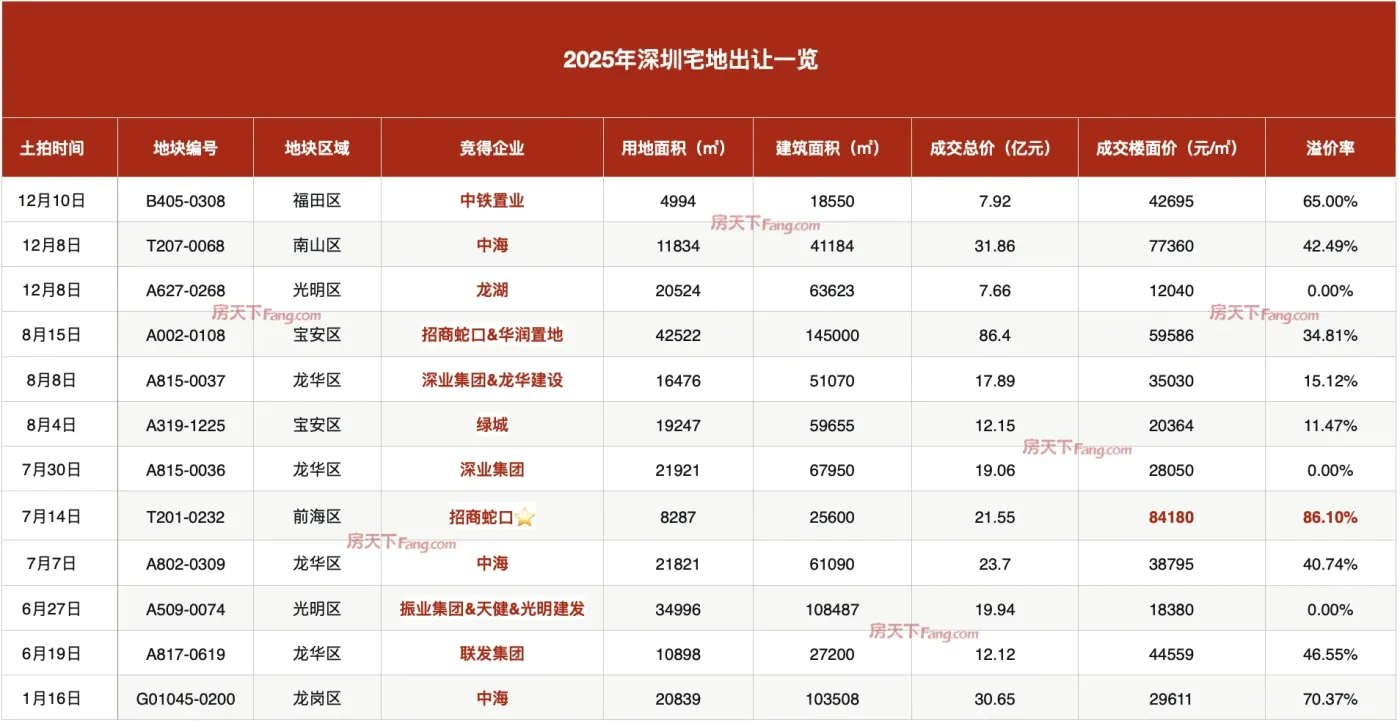Select plot number A002-0108

(185, 335)
